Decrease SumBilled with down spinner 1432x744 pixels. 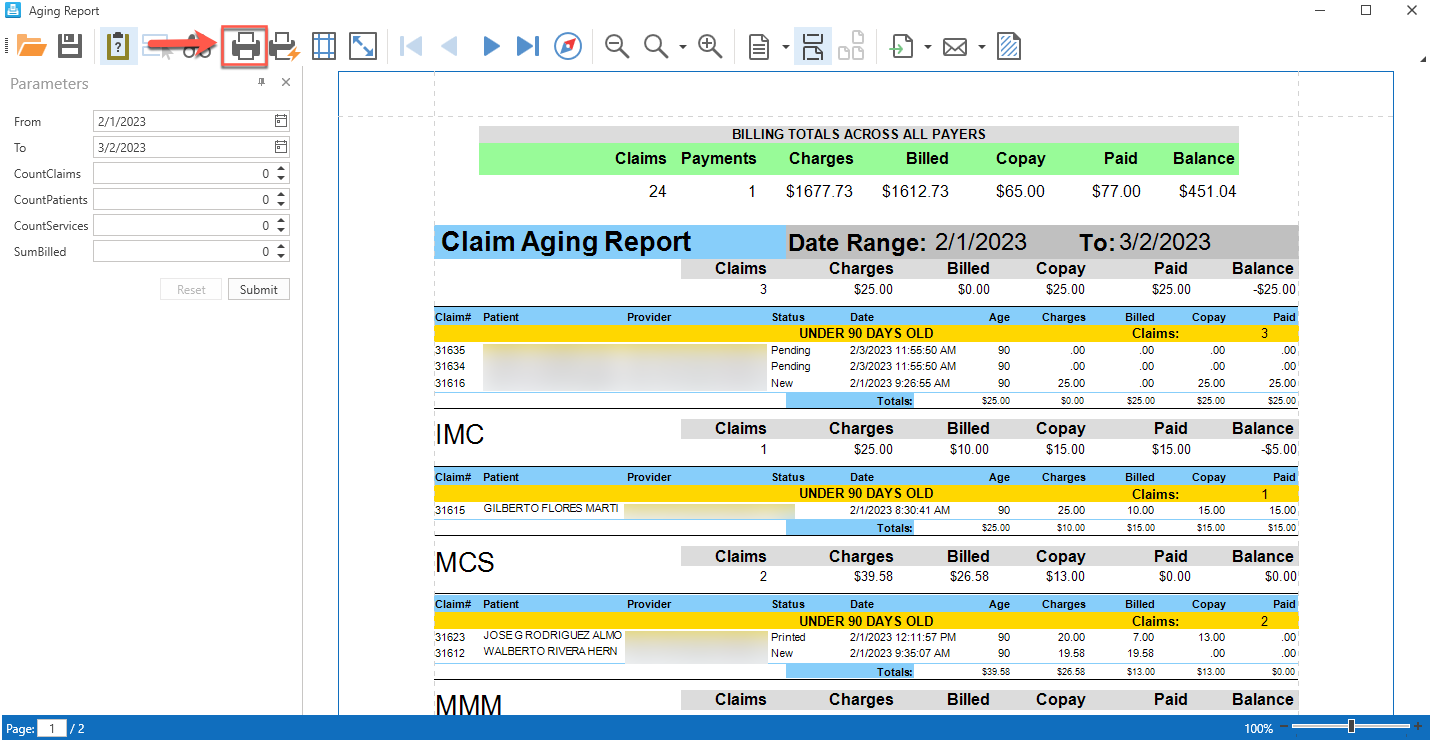point(282,256)
